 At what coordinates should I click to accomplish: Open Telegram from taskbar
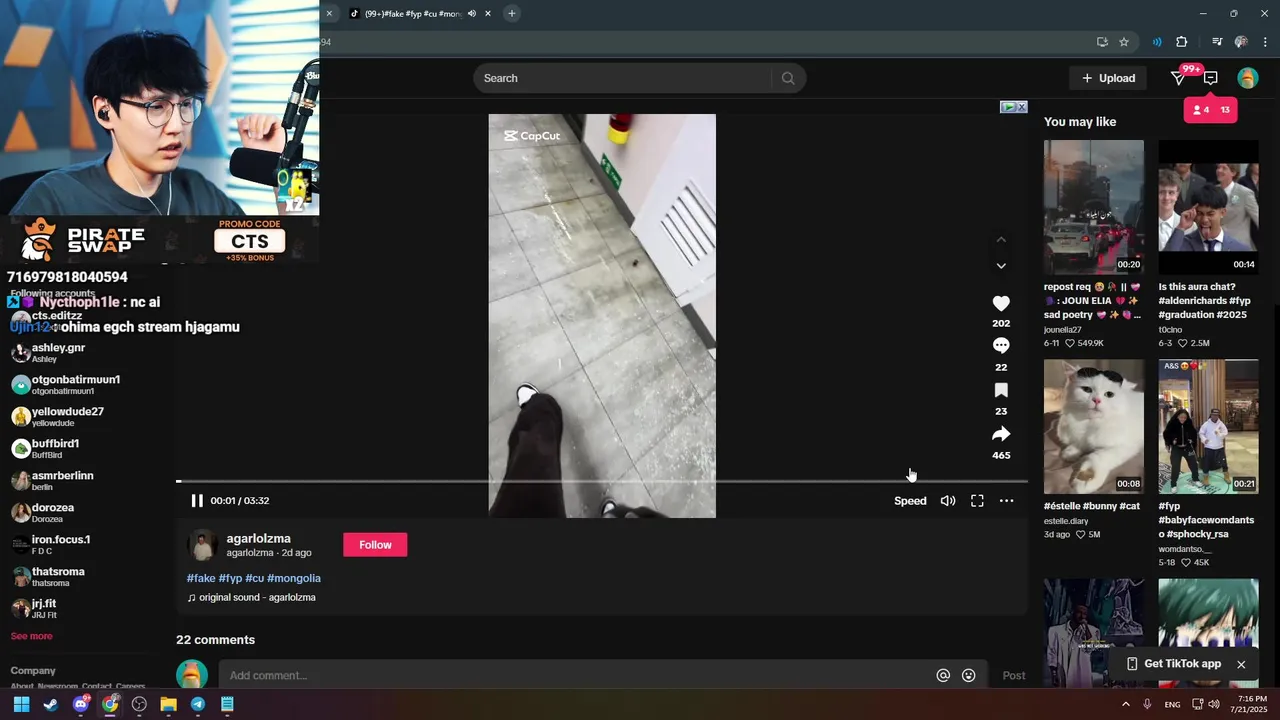point(198,704)
